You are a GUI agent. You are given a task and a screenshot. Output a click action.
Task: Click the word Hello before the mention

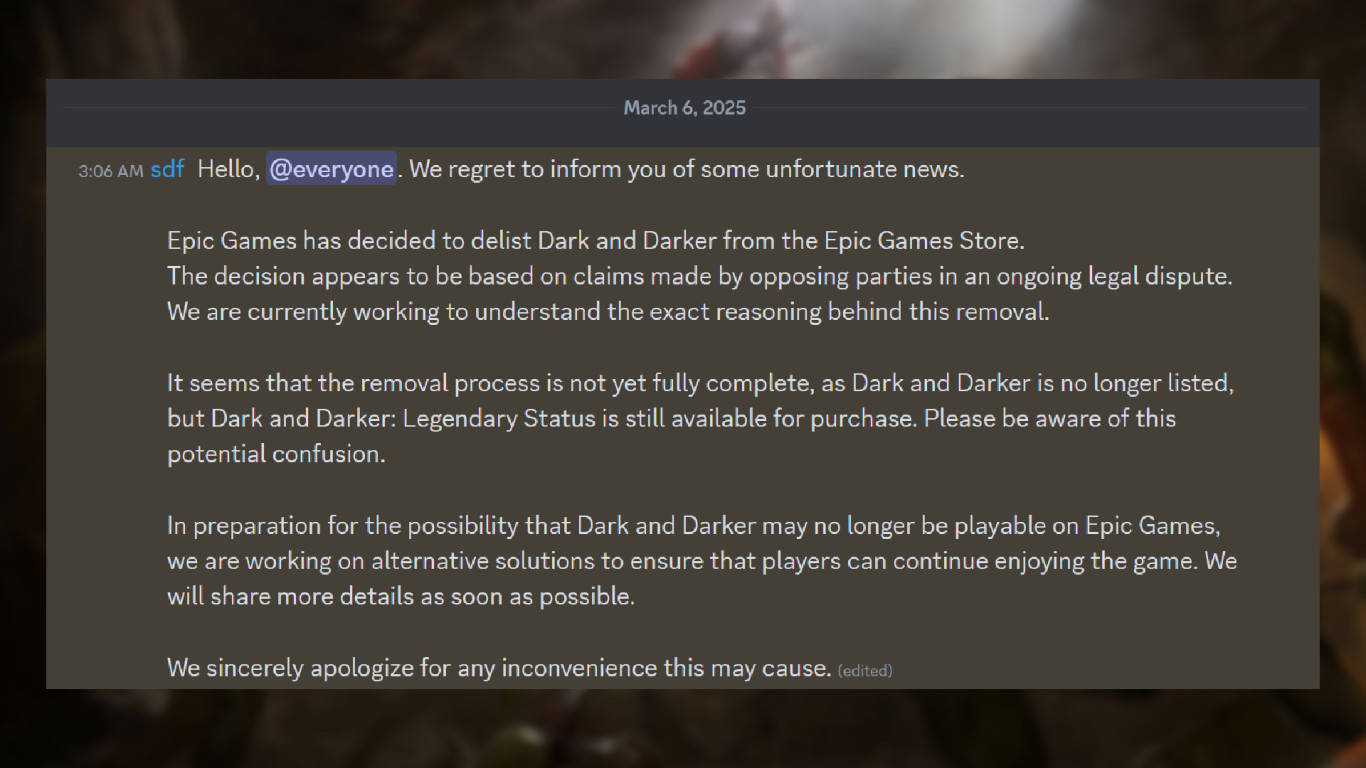(229, 169)
